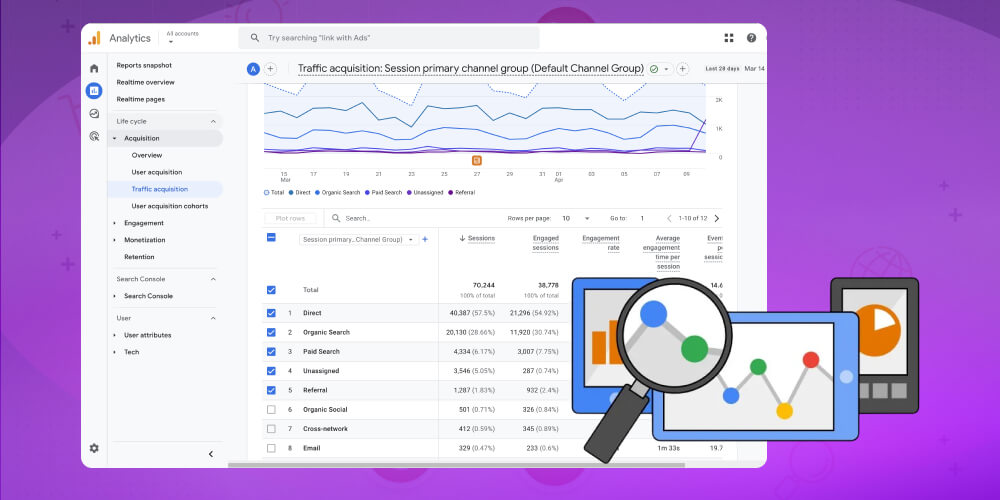This screenshot has width=1000, height=500.
Task: Click the search magnifier in top bar
Action: (254, 38)
